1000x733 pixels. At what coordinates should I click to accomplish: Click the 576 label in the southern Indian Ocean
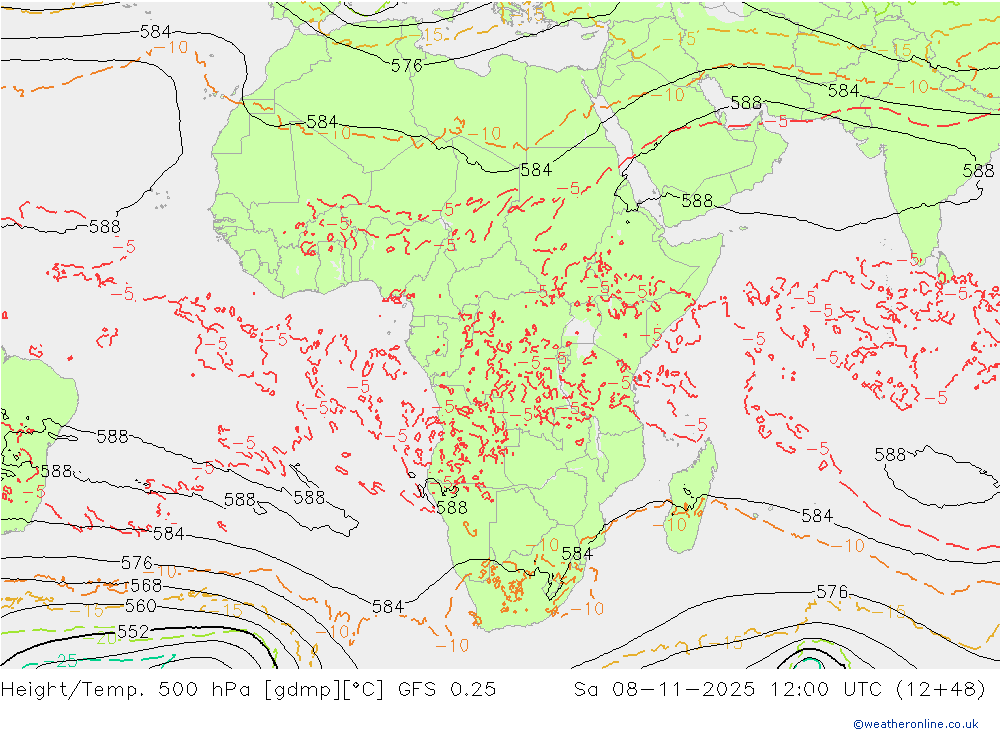(x=832, y=592)
